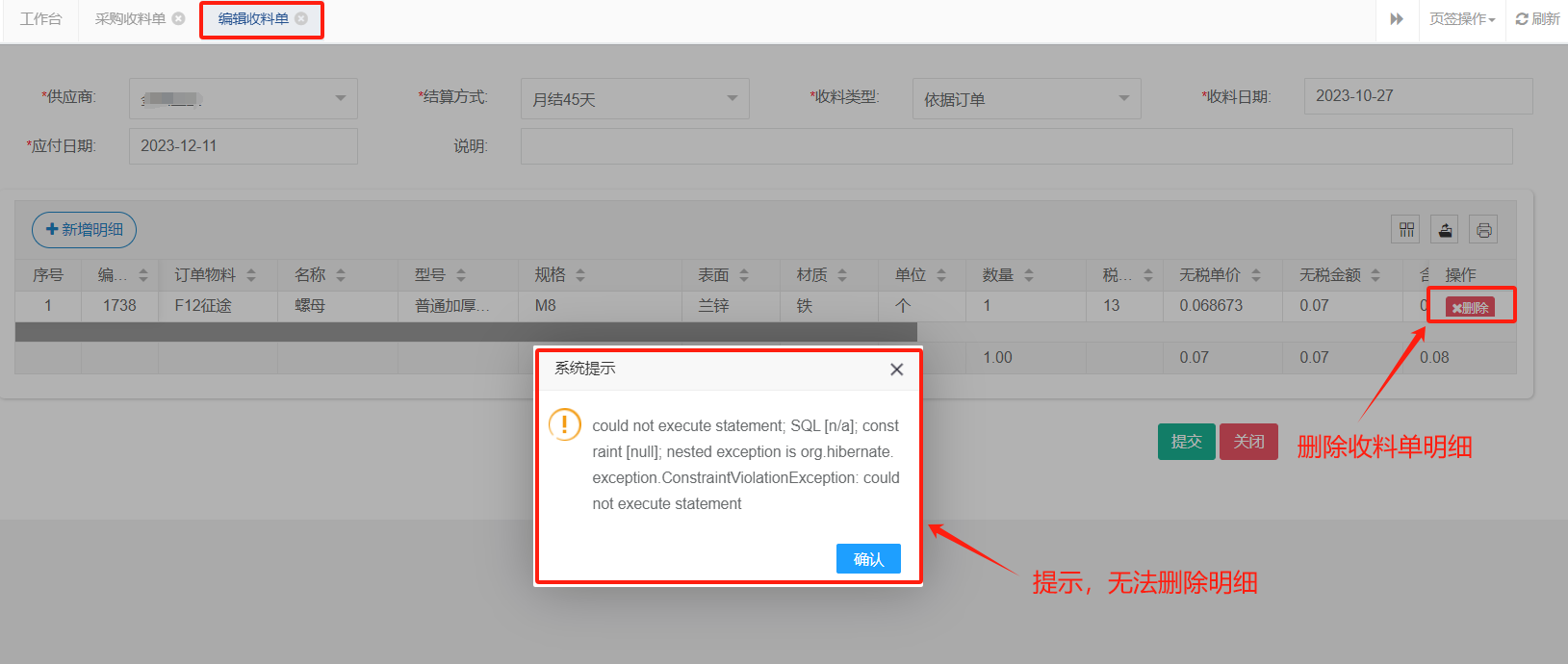Image resolution: width=1568 pixels, height=664 pixels.
Task: Switch to the 工作台 tab
Action: (40, 19)
